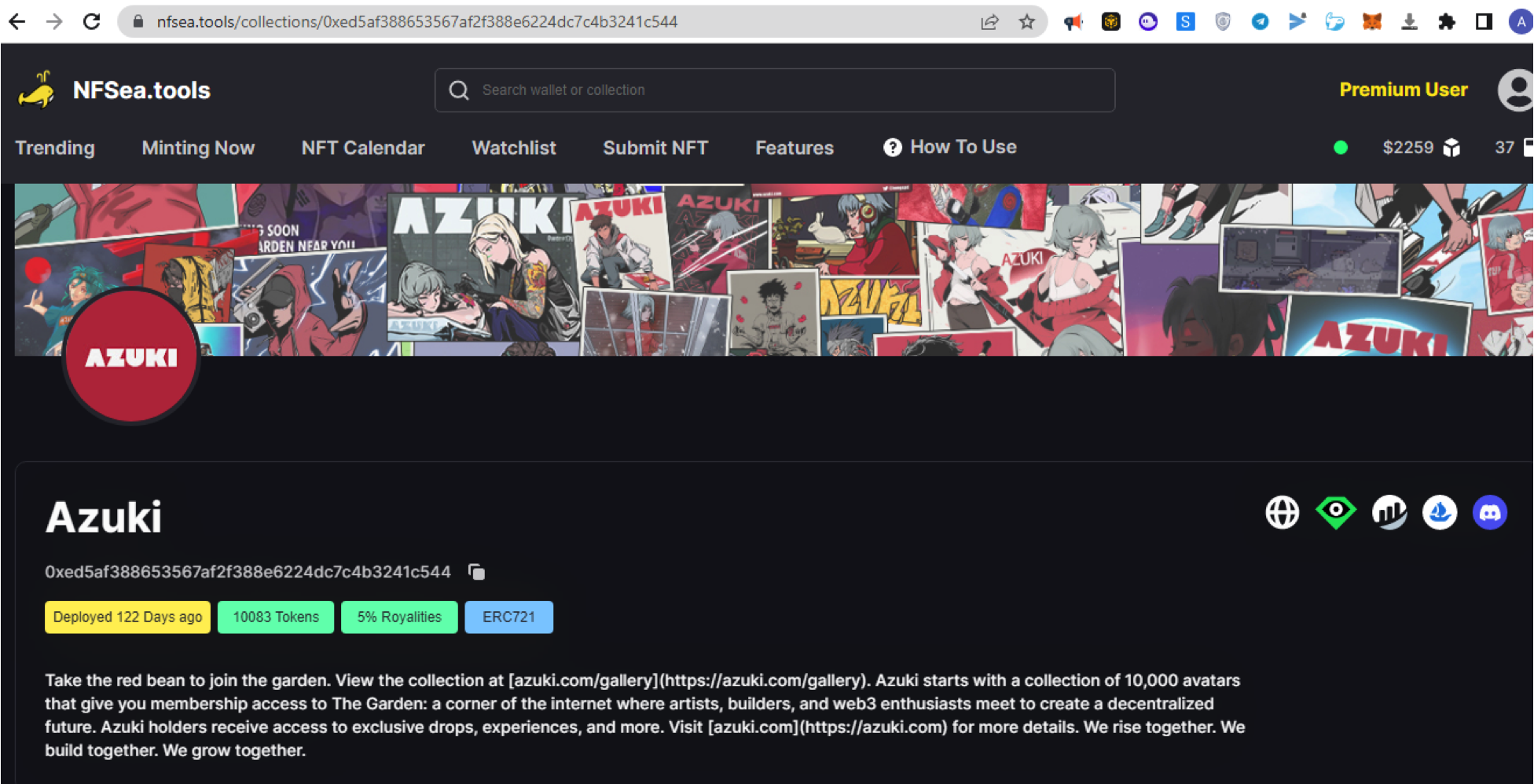The width and height of the screenshot is (1534, 784).
Task: Open the Features page
Action: tap(795, 148)
